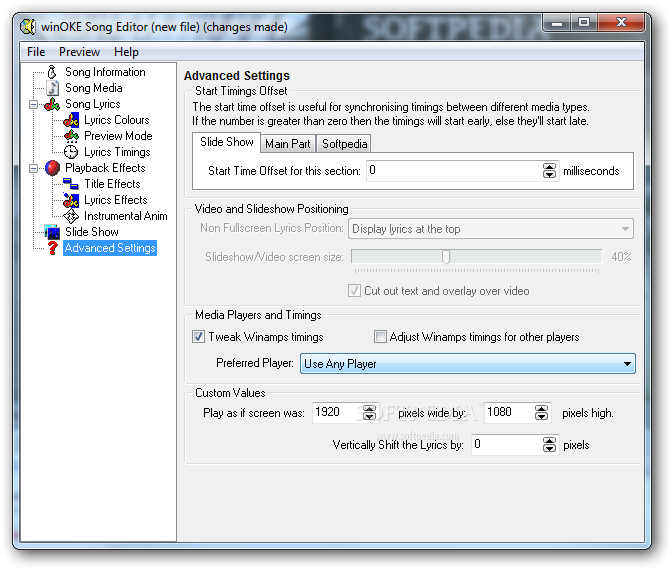The image size is (672, 570).
Task: Select Song Media in the tree
Action: point(93,88)
